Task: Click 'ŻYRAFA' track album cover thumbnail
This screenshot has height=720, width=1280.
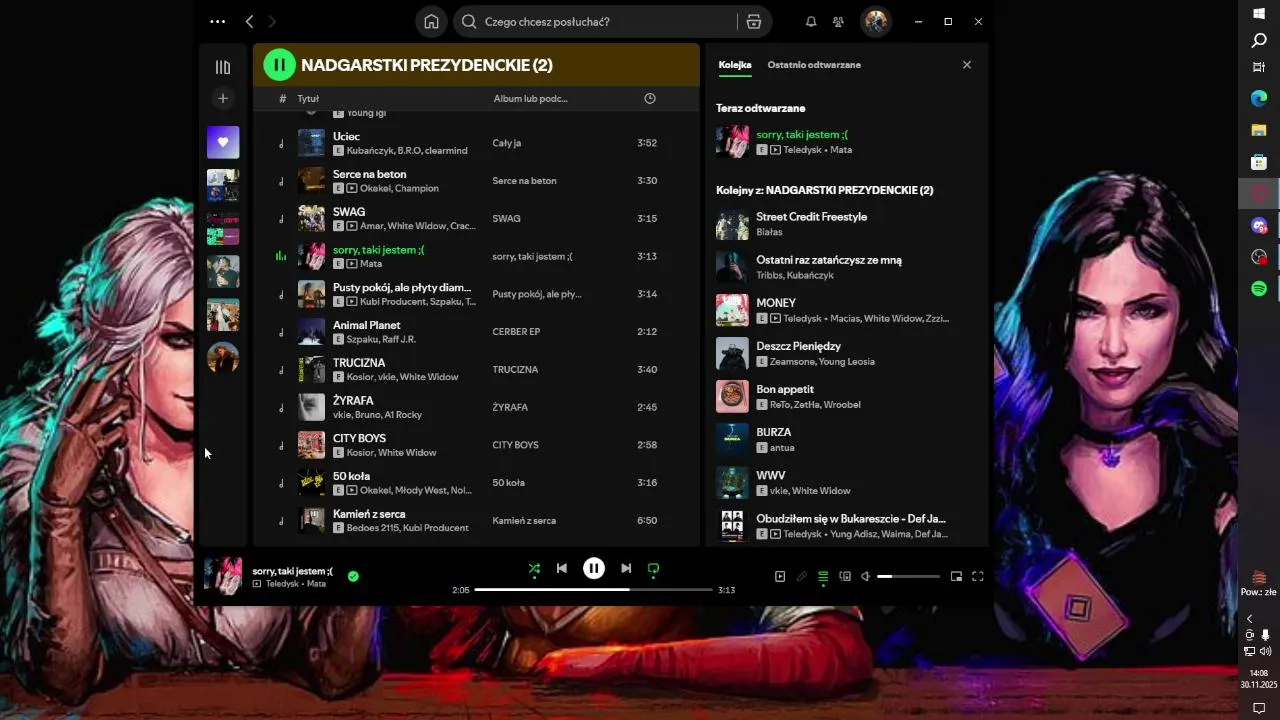Action: pos(311,407)
